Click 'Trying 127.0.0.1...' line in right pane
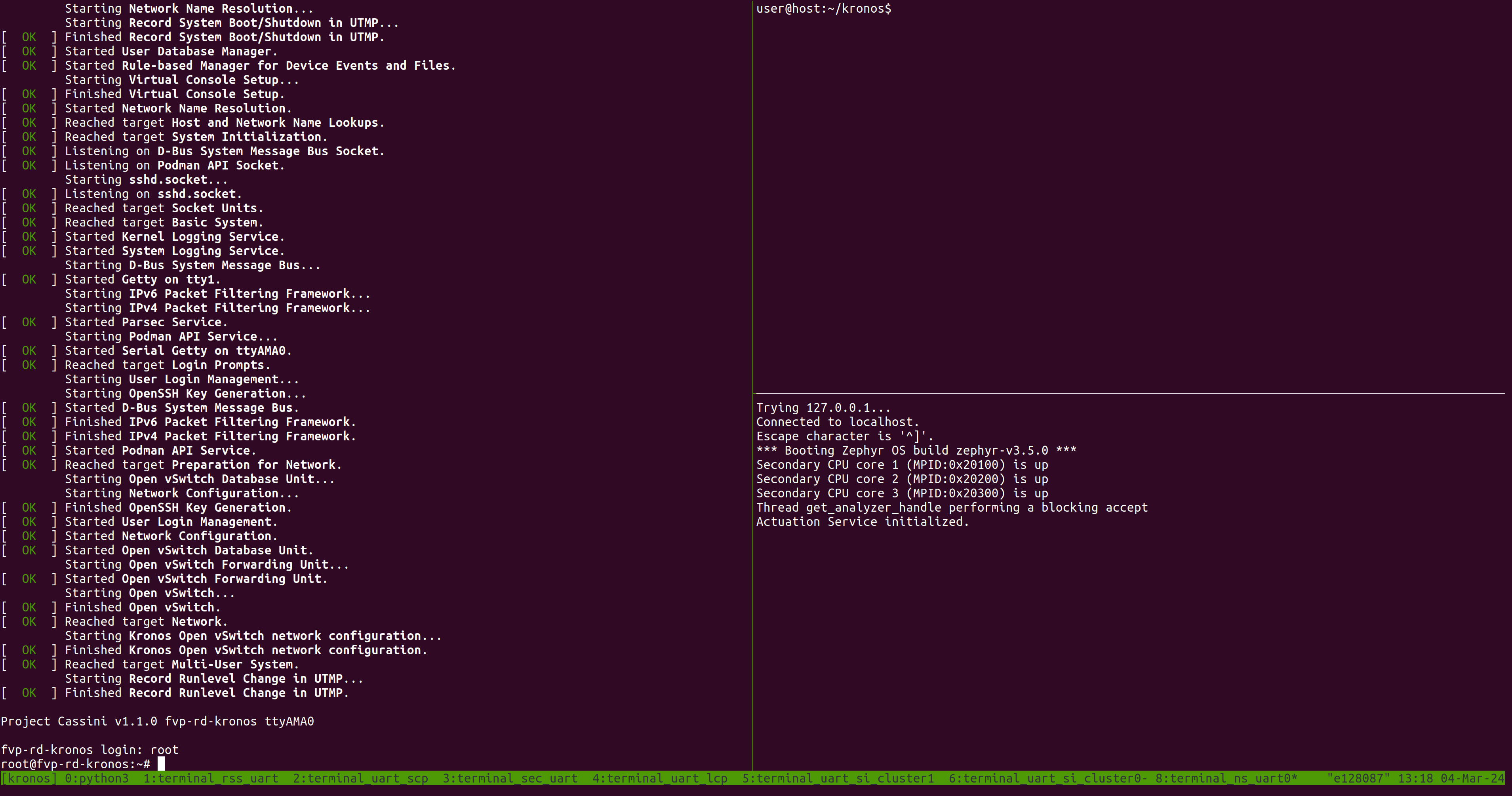1512x796 pixels. (823, 408)
